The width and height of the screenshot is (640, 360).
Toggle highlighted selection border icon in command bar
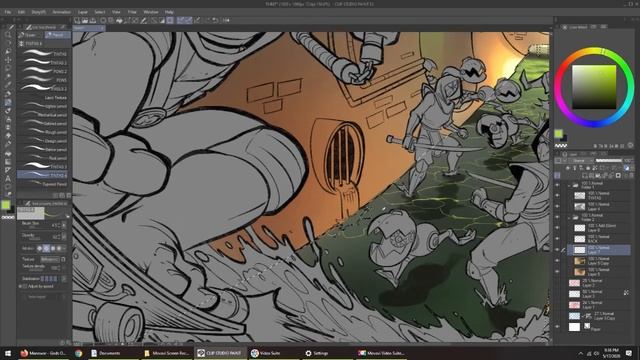click(x=170, y=20)
